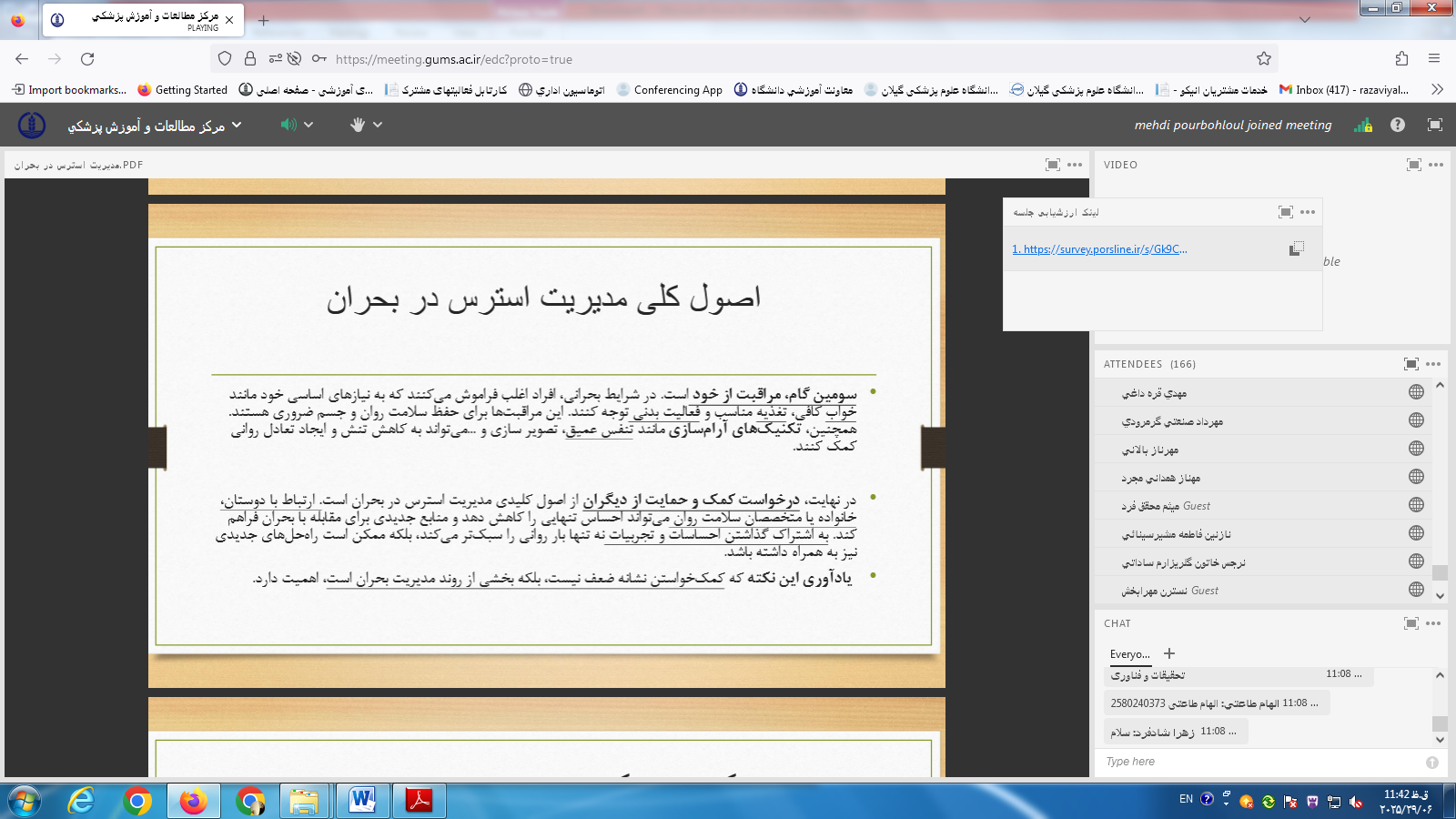Start a new chat with plus button
The width and height of the screenshot is (1456, 819).
[1169, 653]
